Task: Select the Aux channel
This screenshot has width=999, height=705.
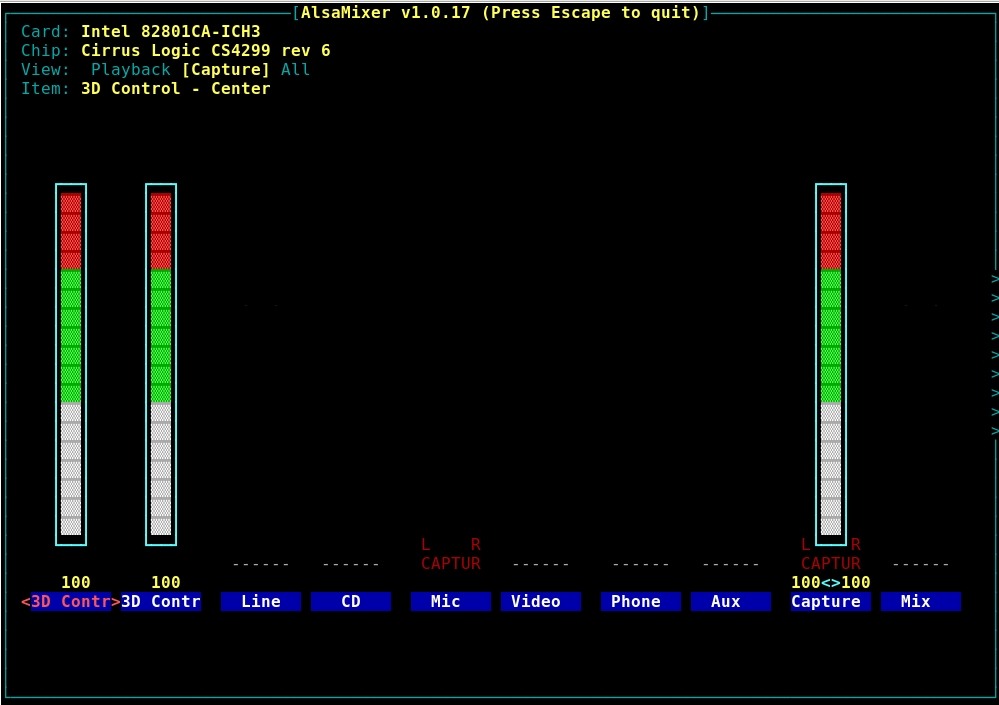Action: pos(730,602)
